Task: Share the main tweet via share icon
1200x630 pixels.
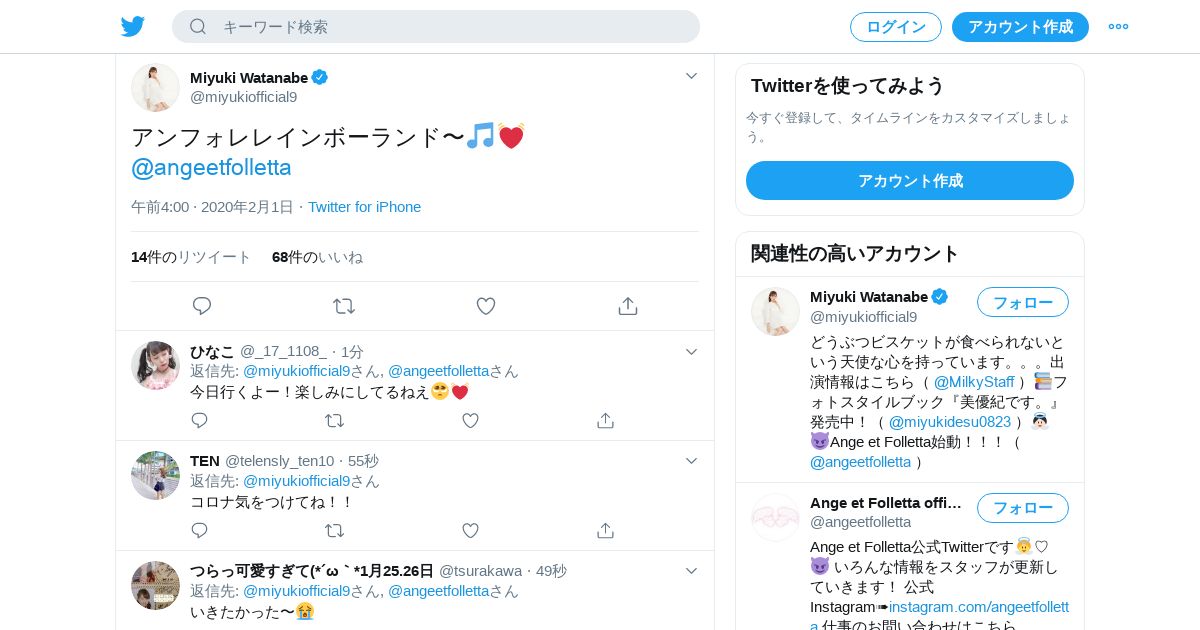Action: click(x=628, y=306)
